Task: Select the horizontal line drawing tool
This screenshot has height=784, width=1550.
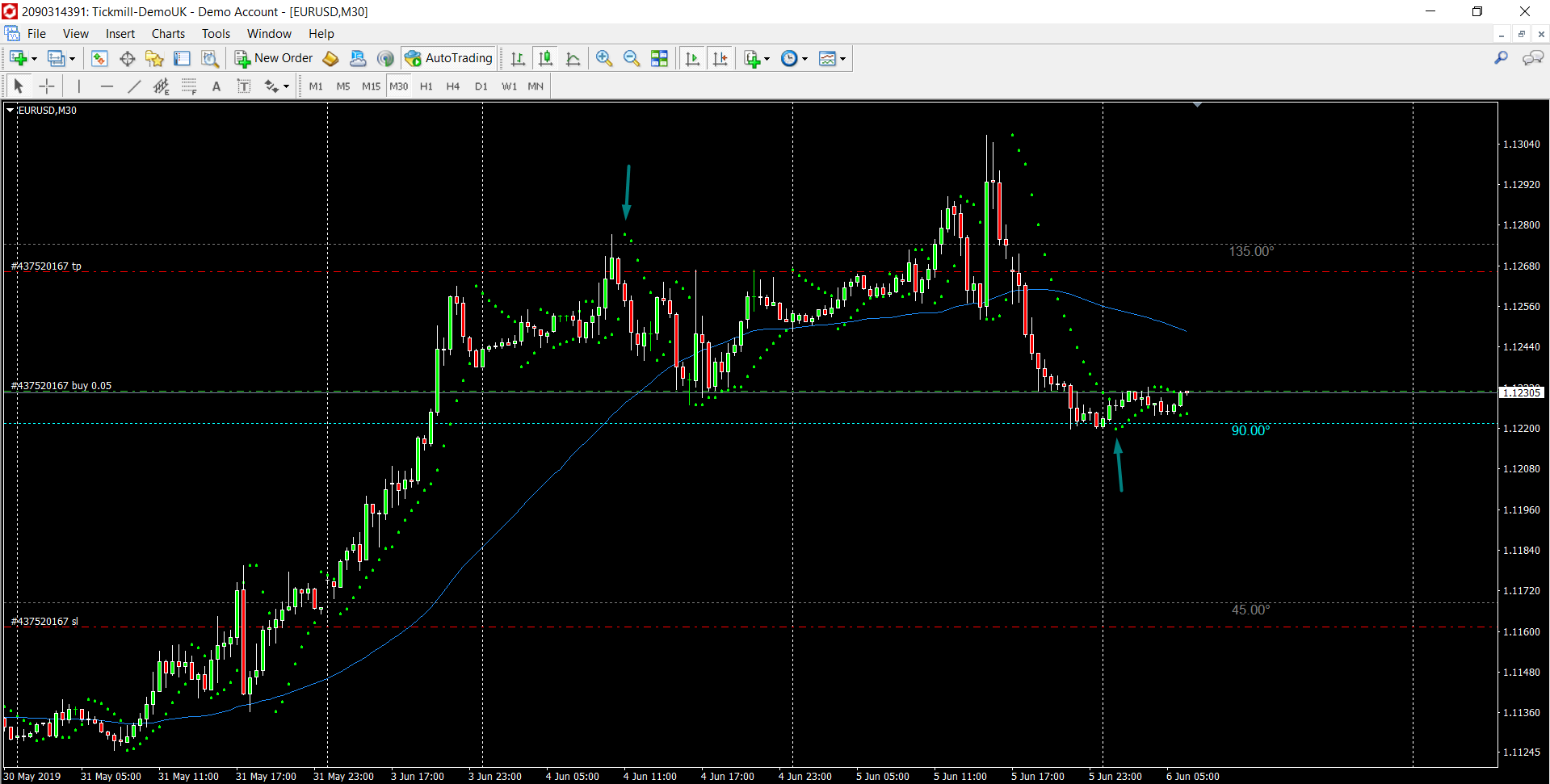Action: tap(107, 86)
